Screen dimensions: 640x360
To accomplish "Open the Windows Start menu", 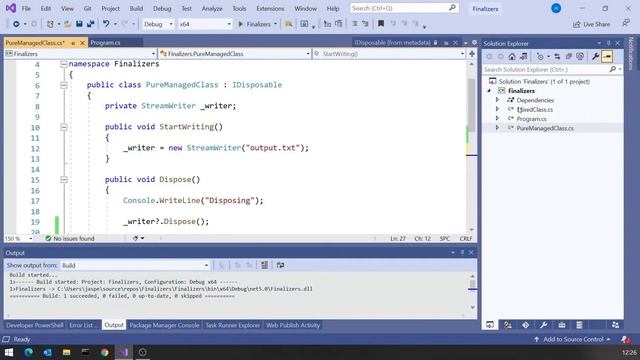I will tap(9, 352).
